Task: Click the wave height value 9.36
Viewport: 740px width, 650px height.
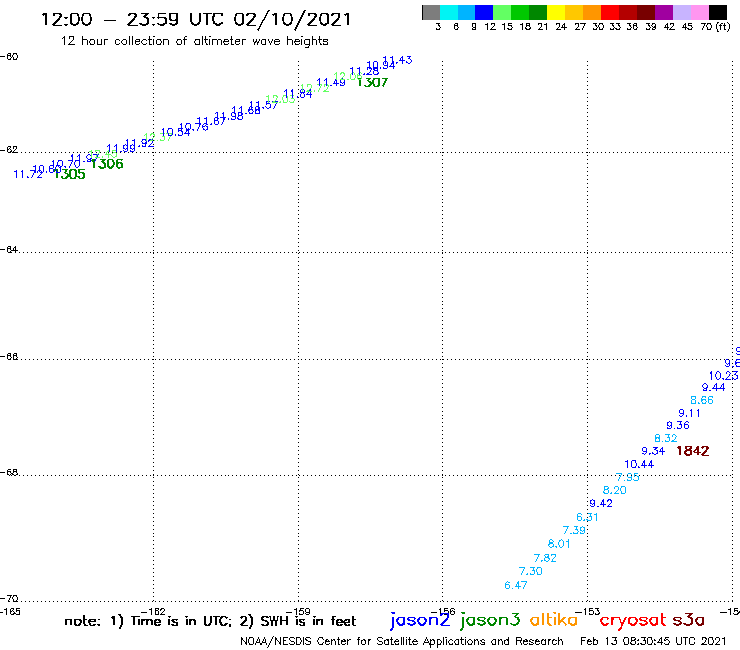Action: (678, 425)
